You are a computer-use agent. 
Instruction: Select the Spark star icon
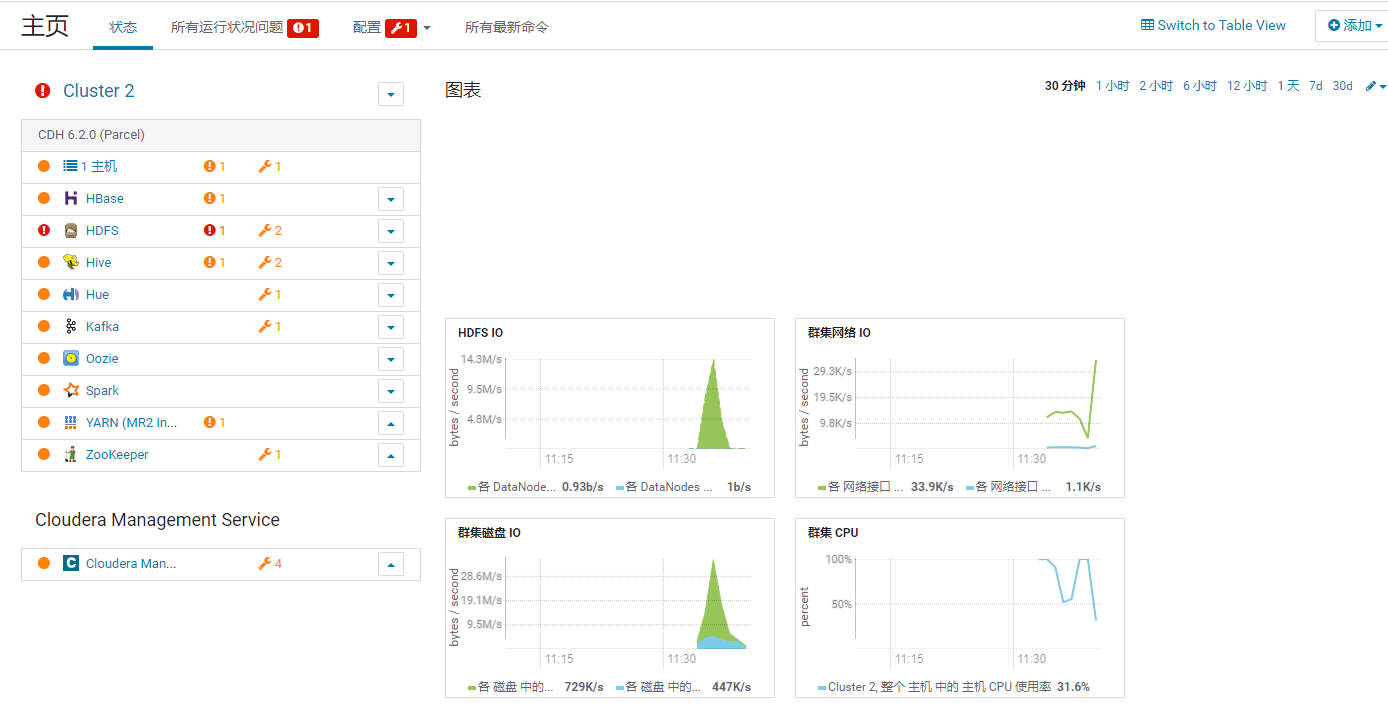[71, 390]
